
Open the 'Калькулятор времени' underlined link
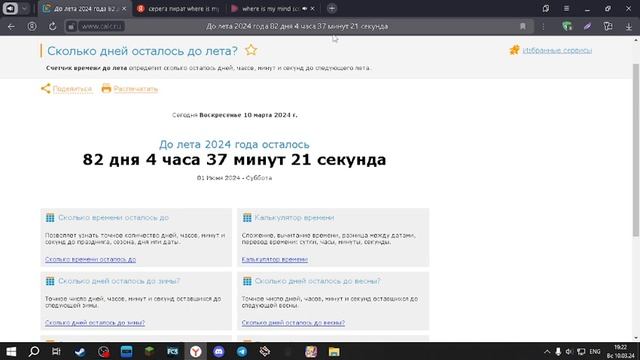pyautogui.click(x=275, y=259)
